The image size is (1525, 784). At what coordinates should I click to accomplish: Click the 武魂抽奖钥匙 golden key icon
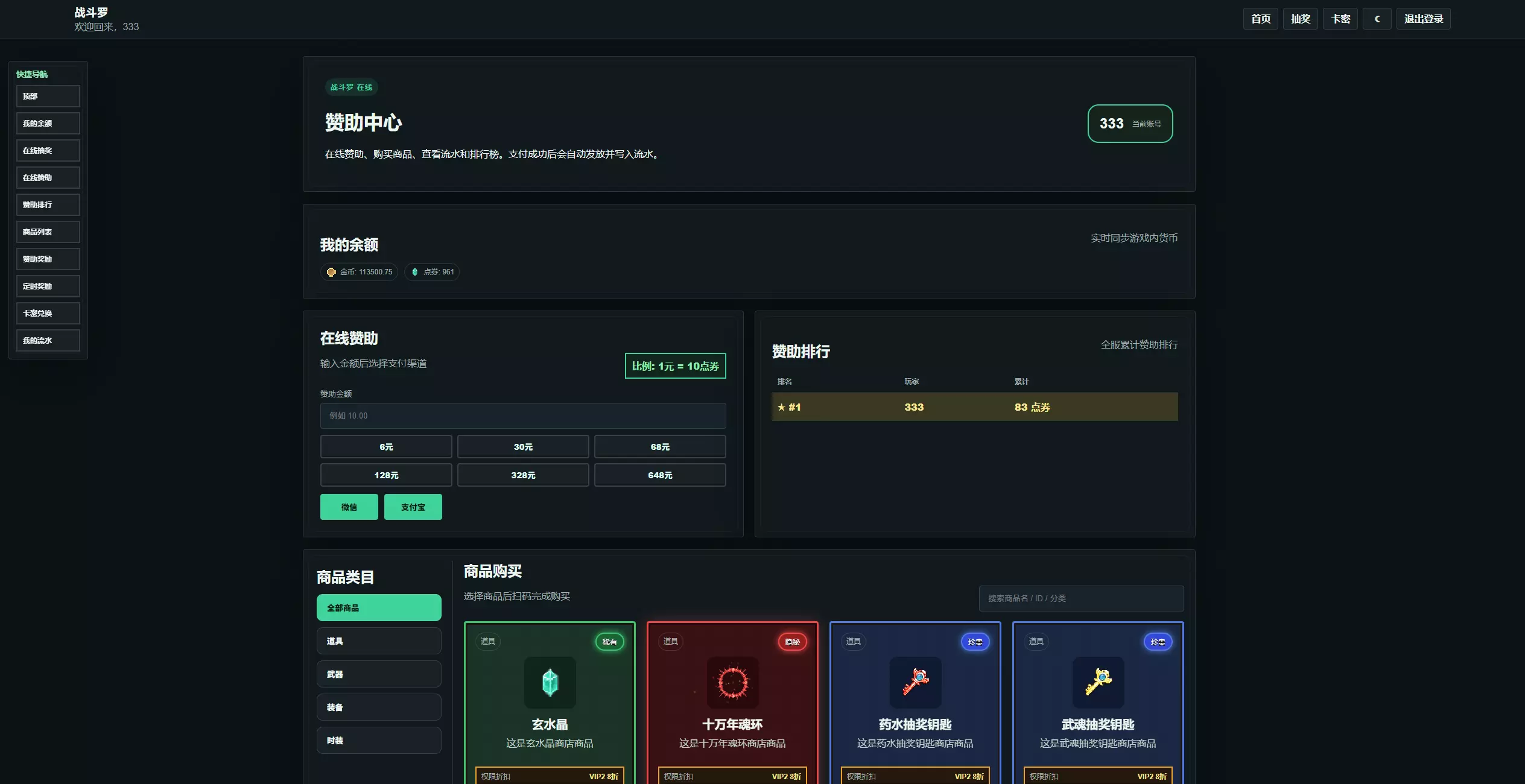1098,683
